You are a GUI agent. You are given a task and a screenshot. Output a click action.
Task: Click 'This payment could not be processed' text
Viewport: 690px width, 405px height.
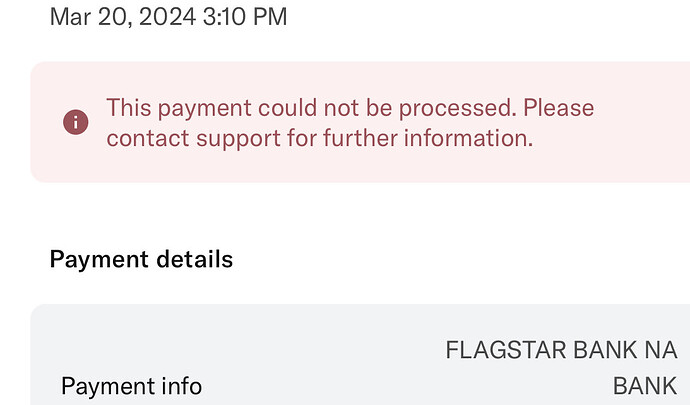pos(309,108)
